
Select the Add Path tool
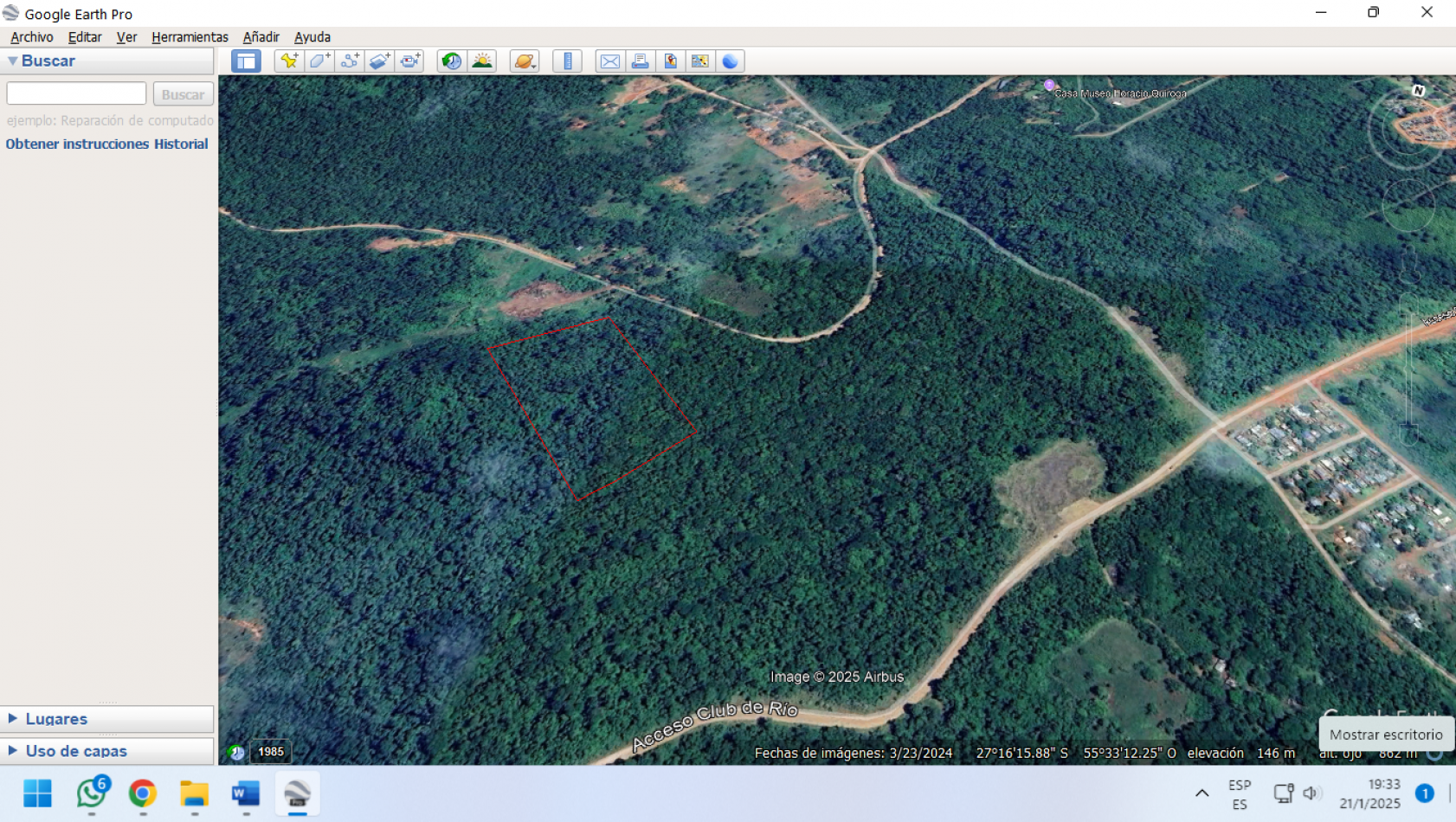click(350, 61)
